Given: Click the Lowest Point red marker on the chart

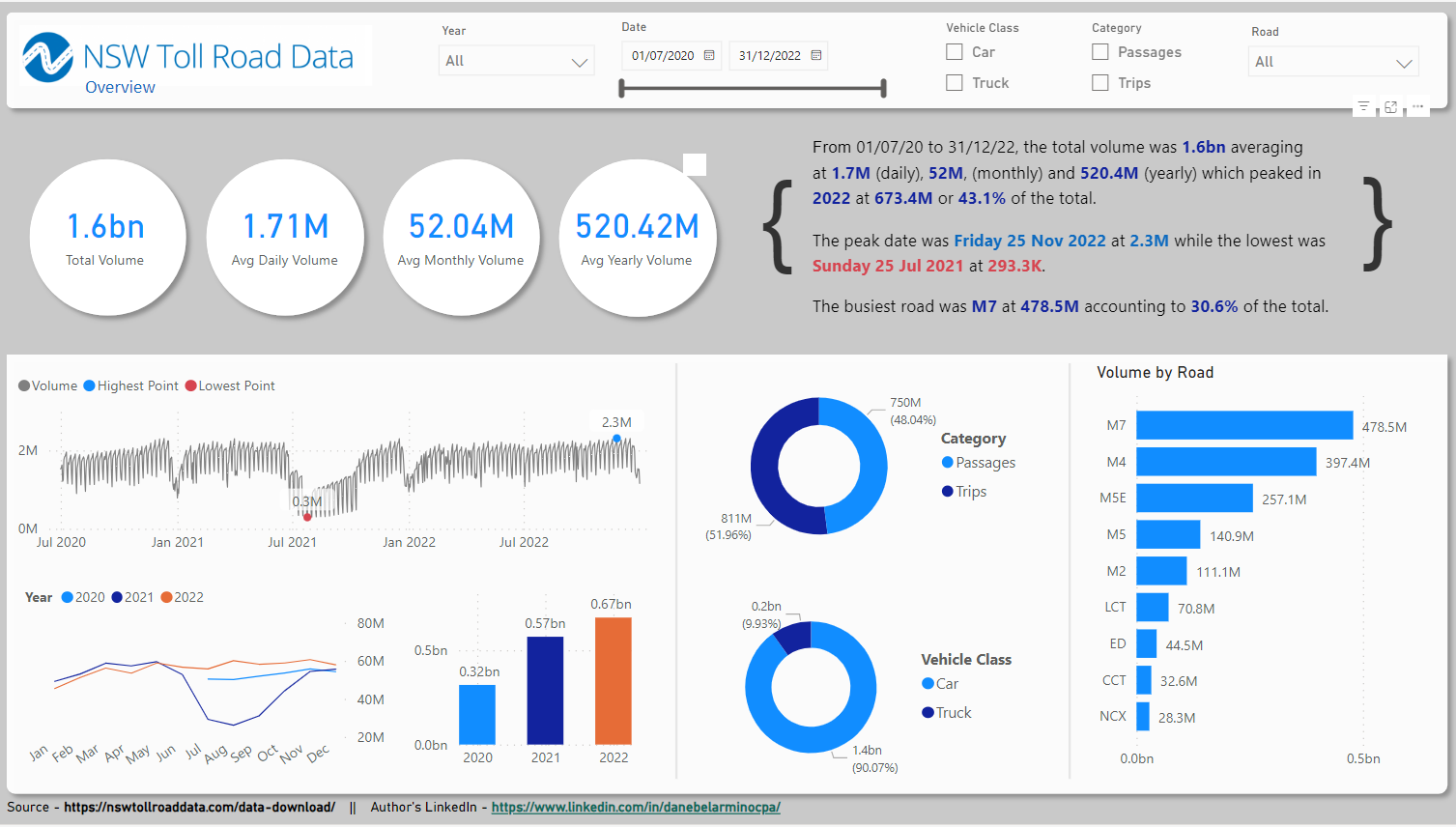Looking at the screenshot, I should coord(307,517).
